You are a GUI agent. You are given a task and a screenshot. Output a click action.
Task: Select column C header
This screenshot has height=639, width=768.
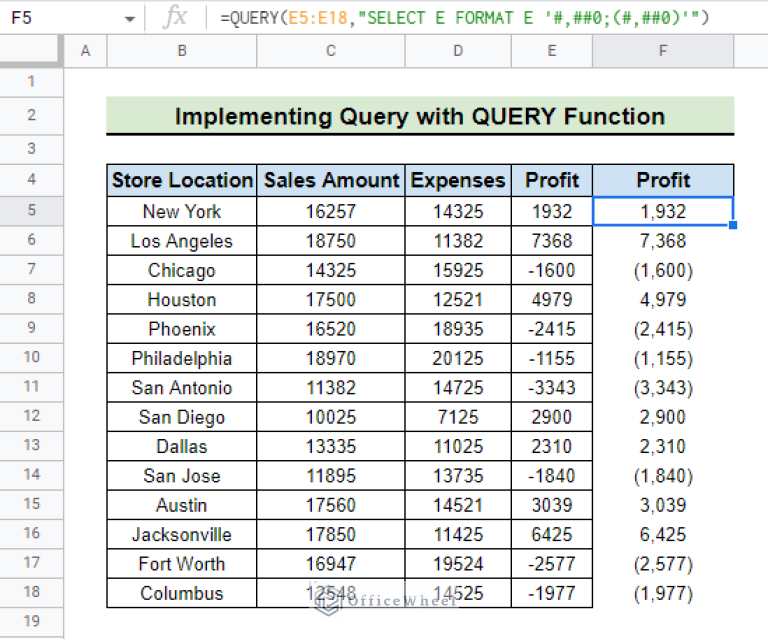(331, 51)
